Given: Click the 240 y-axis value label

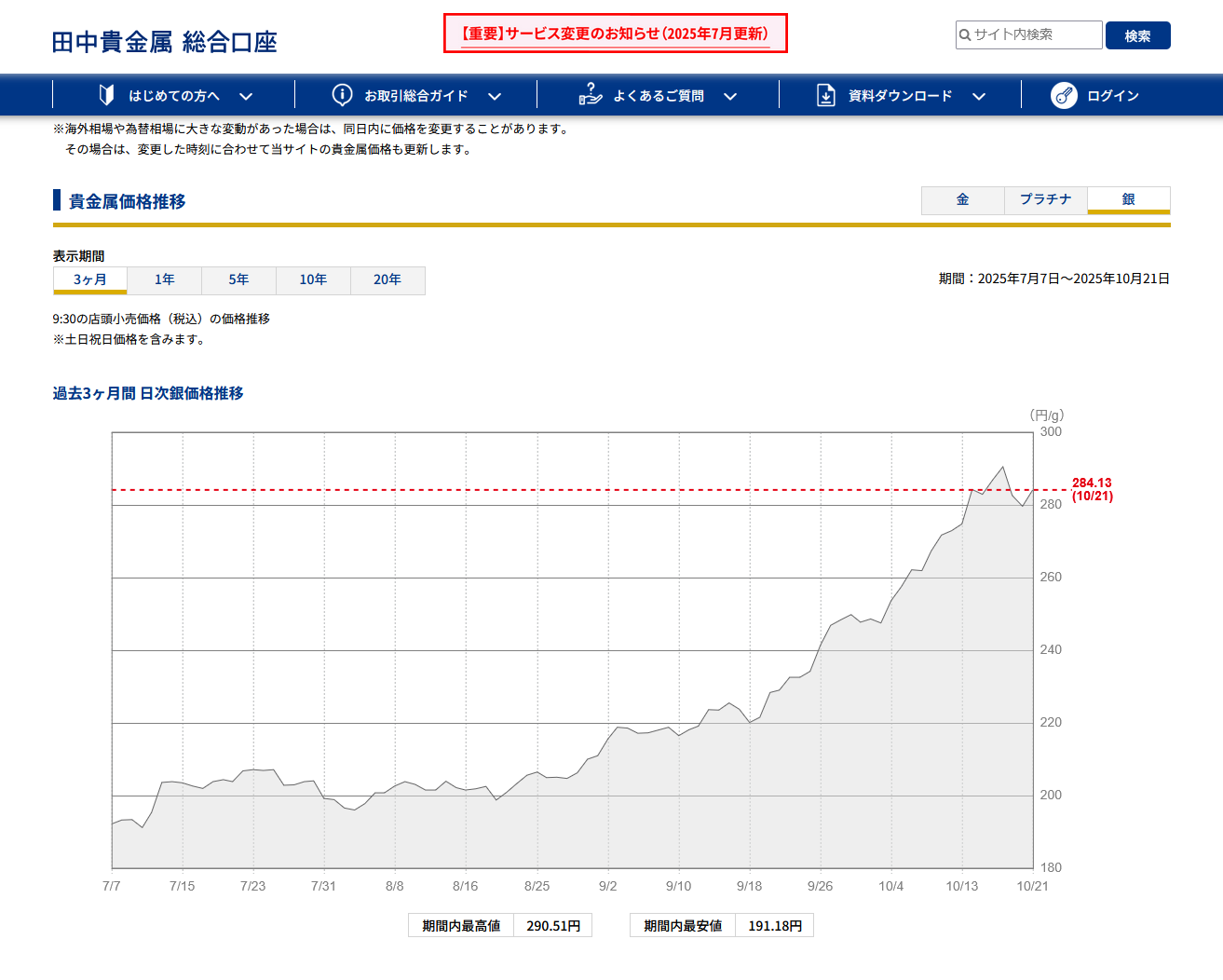Looking at the screenshot, I should [1051, 650].
